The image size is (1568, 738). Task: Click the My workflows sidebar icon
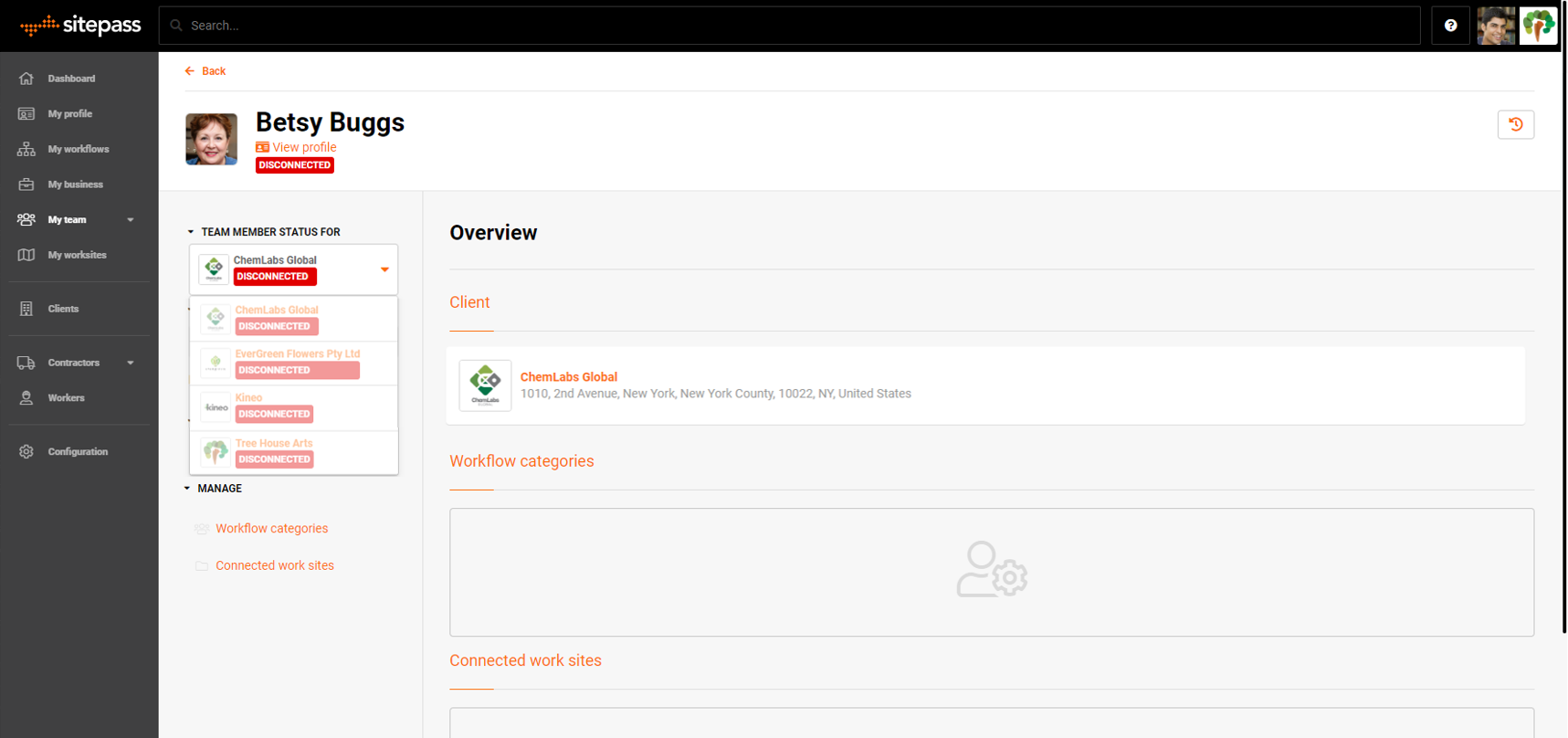pyautogui.click(x=26, y=149)
